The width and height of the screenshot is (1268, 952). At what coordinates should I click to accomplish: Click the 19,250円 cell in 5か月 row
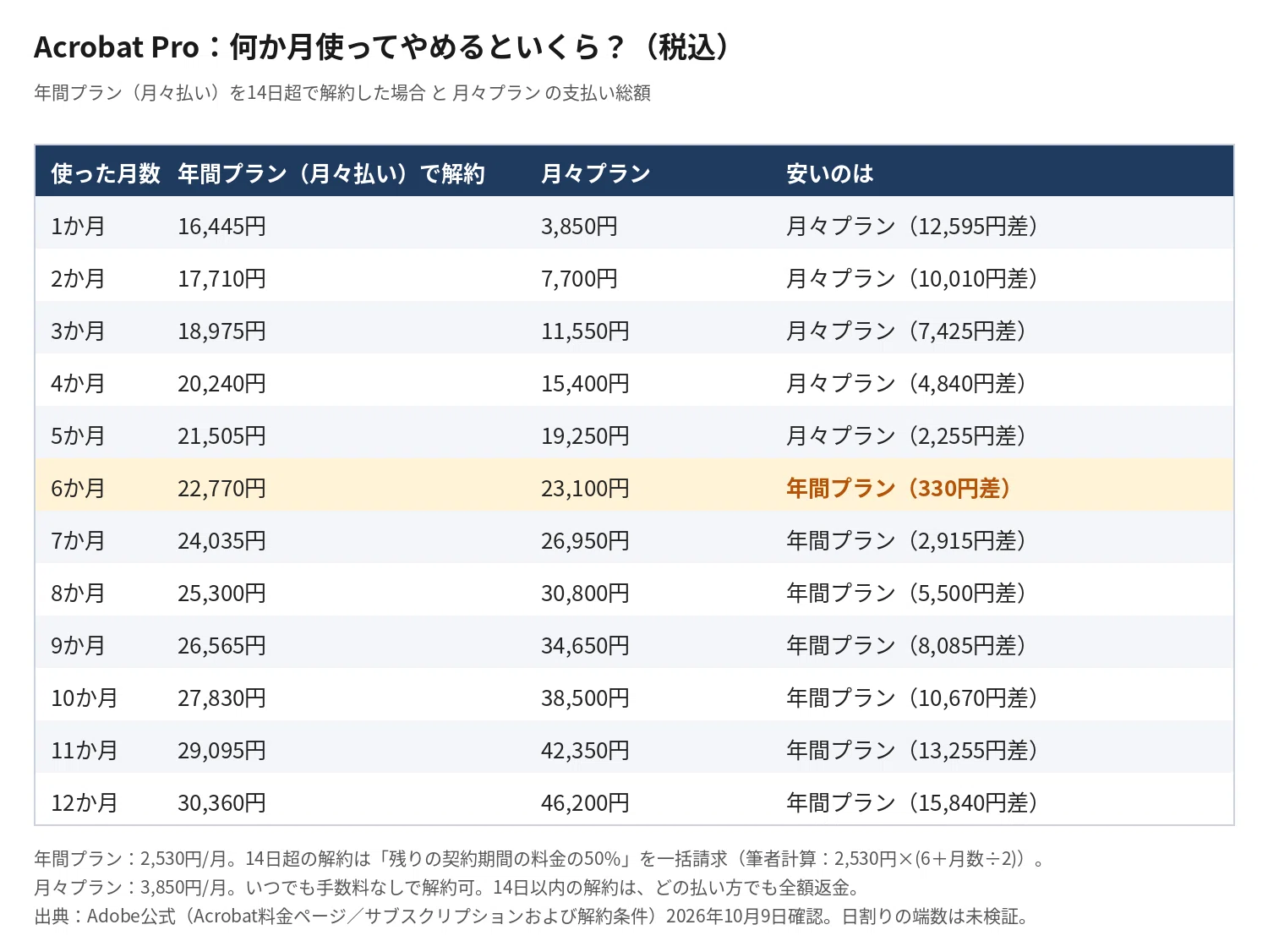click(585, 435)
